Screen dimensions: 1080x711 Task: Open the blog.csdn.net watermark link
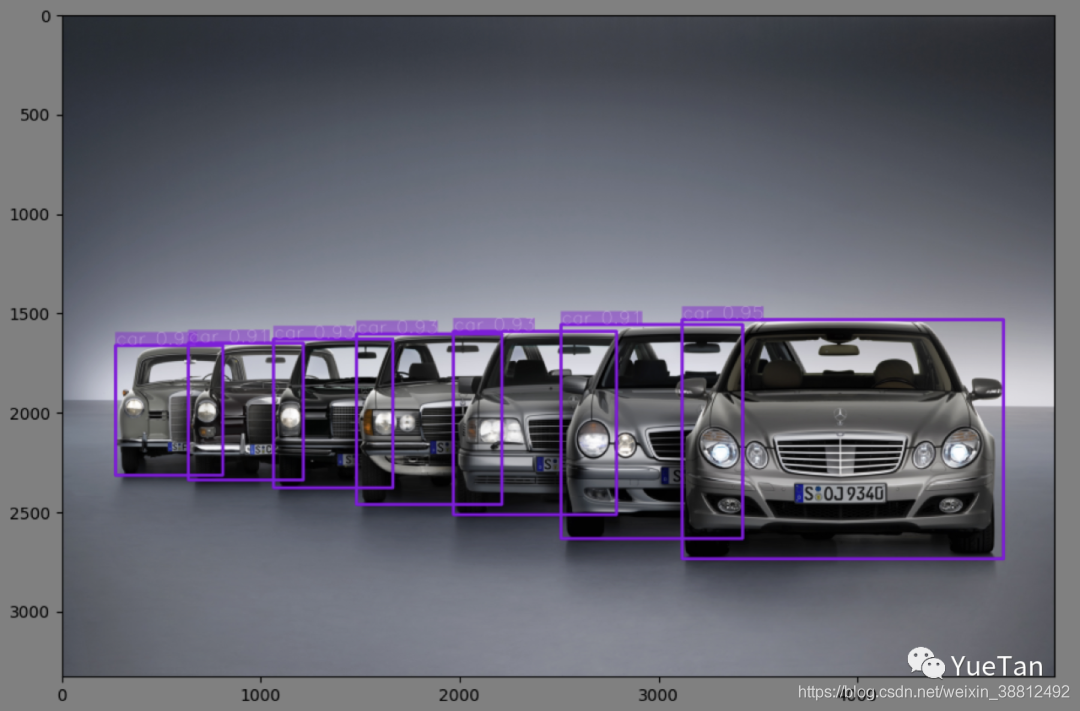point(933,691)
